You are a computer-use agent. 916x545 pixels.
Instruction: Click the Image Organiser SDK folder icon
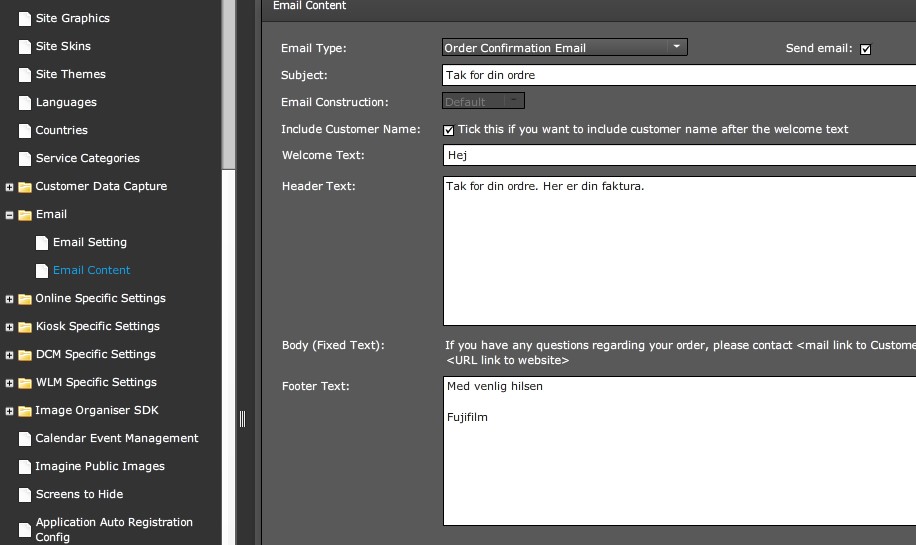click(25, 411)
